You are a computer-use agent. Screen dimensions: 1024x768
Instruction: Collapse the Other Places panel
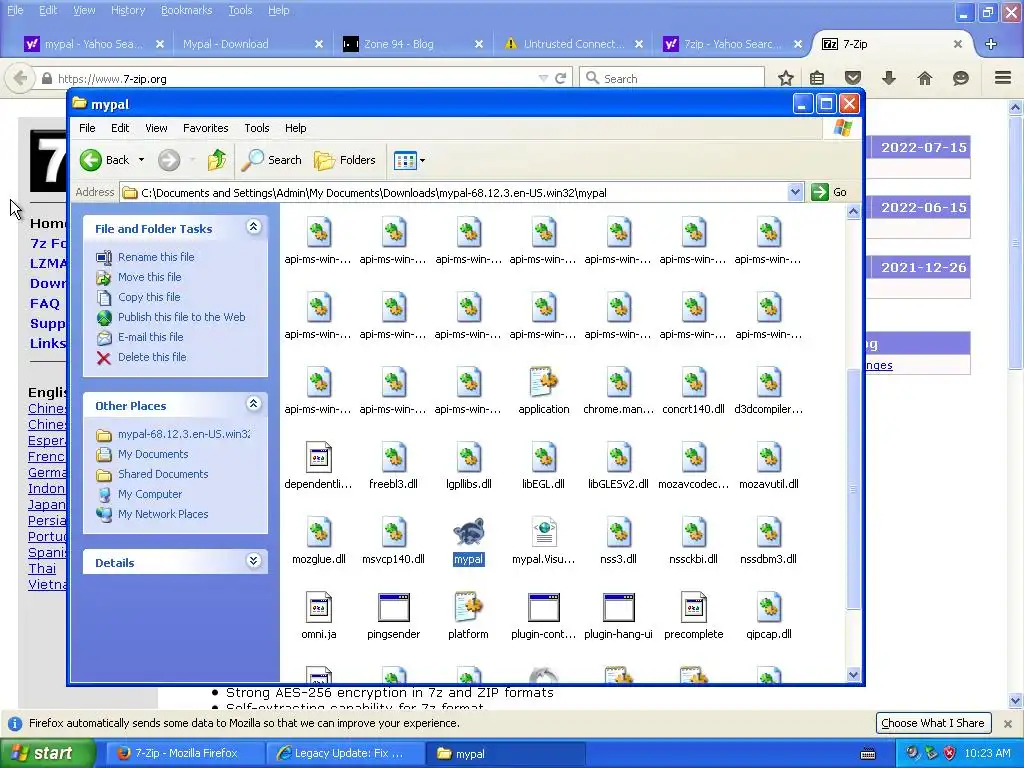point(253,404)
